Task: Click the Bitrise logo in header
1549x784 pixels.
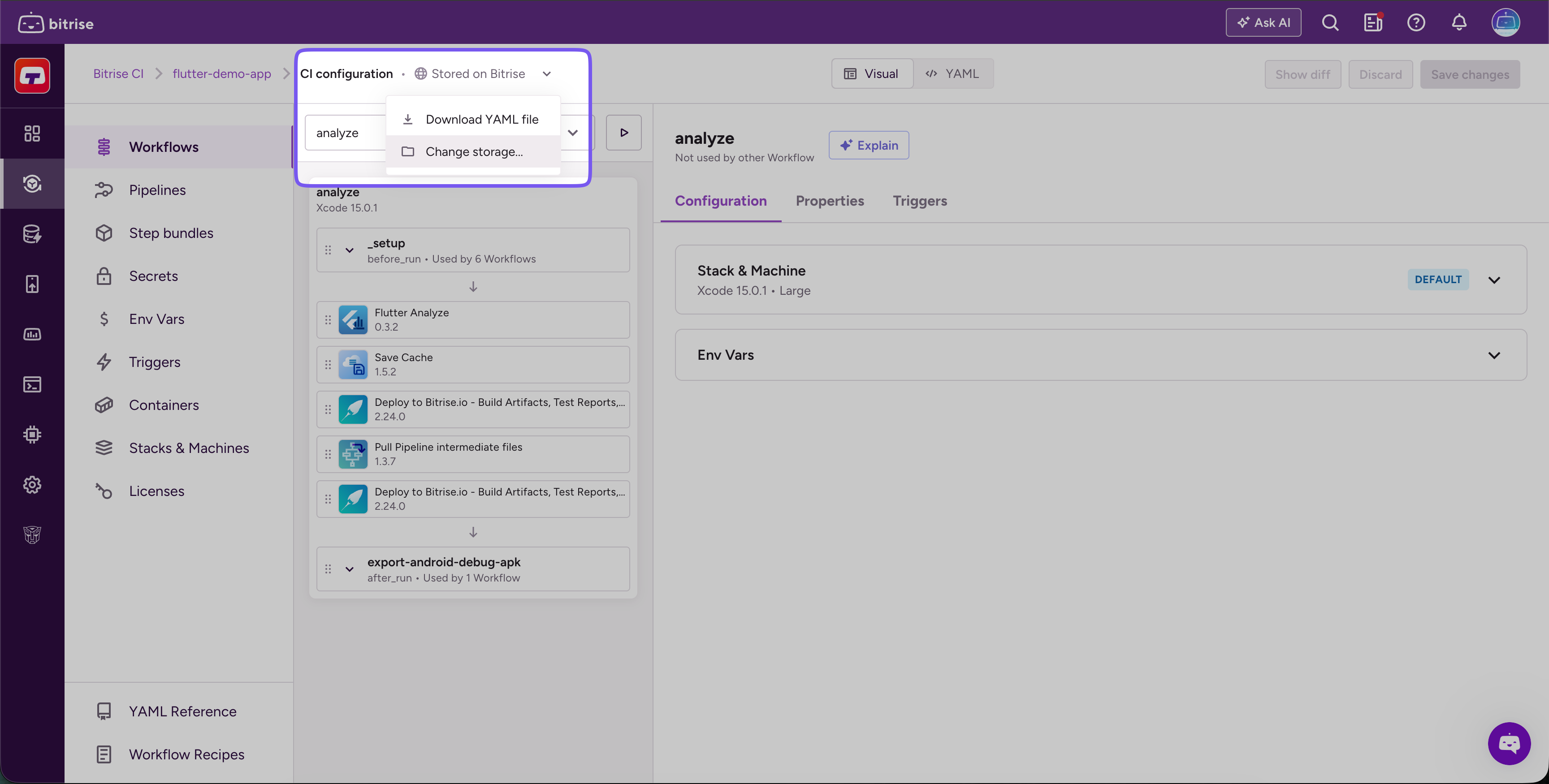Action: point(56,23)
